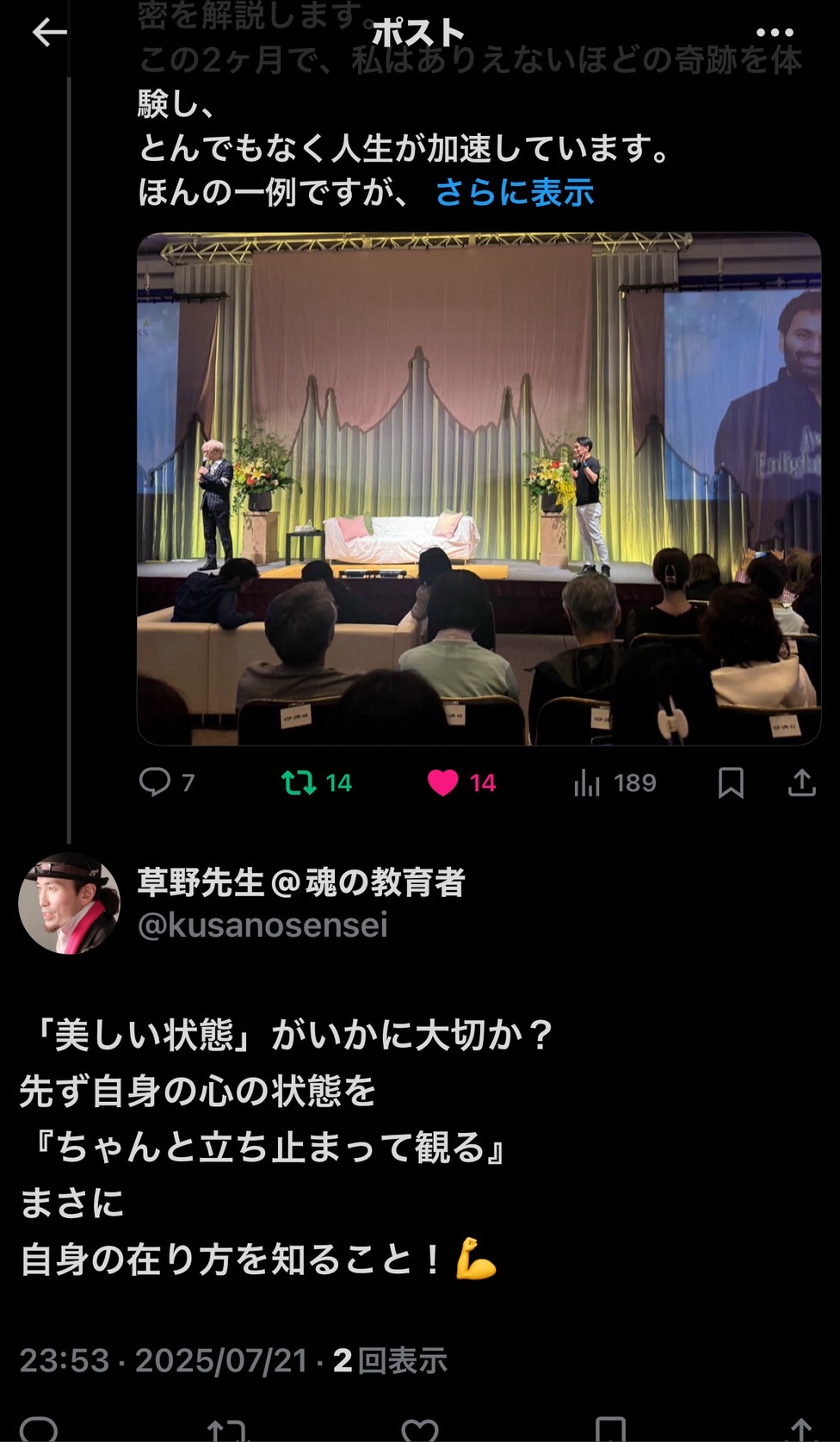Viewport: 840px width, 1442px height.
Task: Share the quoted post via upload icon
Action: pyautogui.click(x=801, y=783)
